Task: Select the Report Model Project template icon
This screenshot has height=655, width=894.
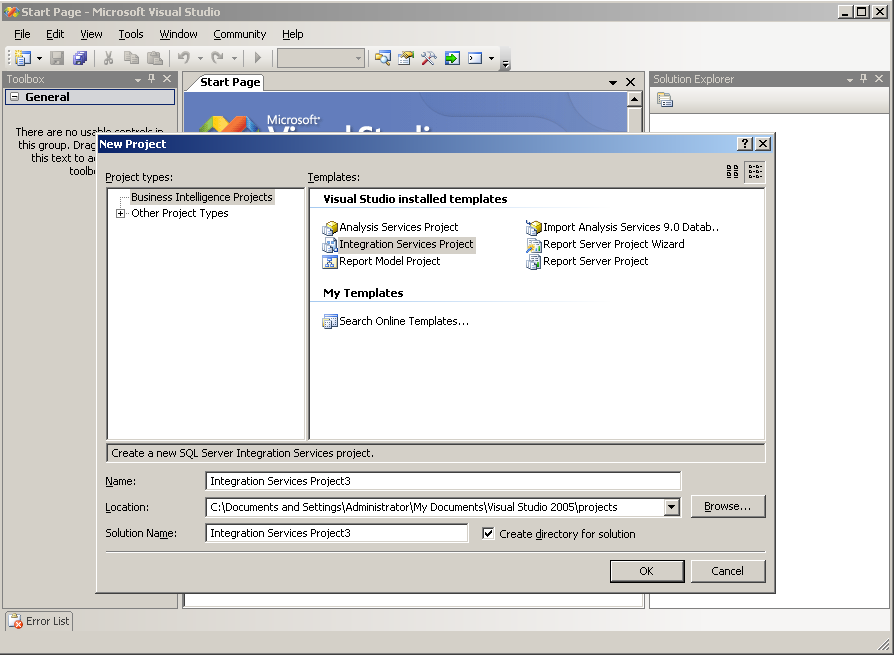Action: click(x=330, y=262)
